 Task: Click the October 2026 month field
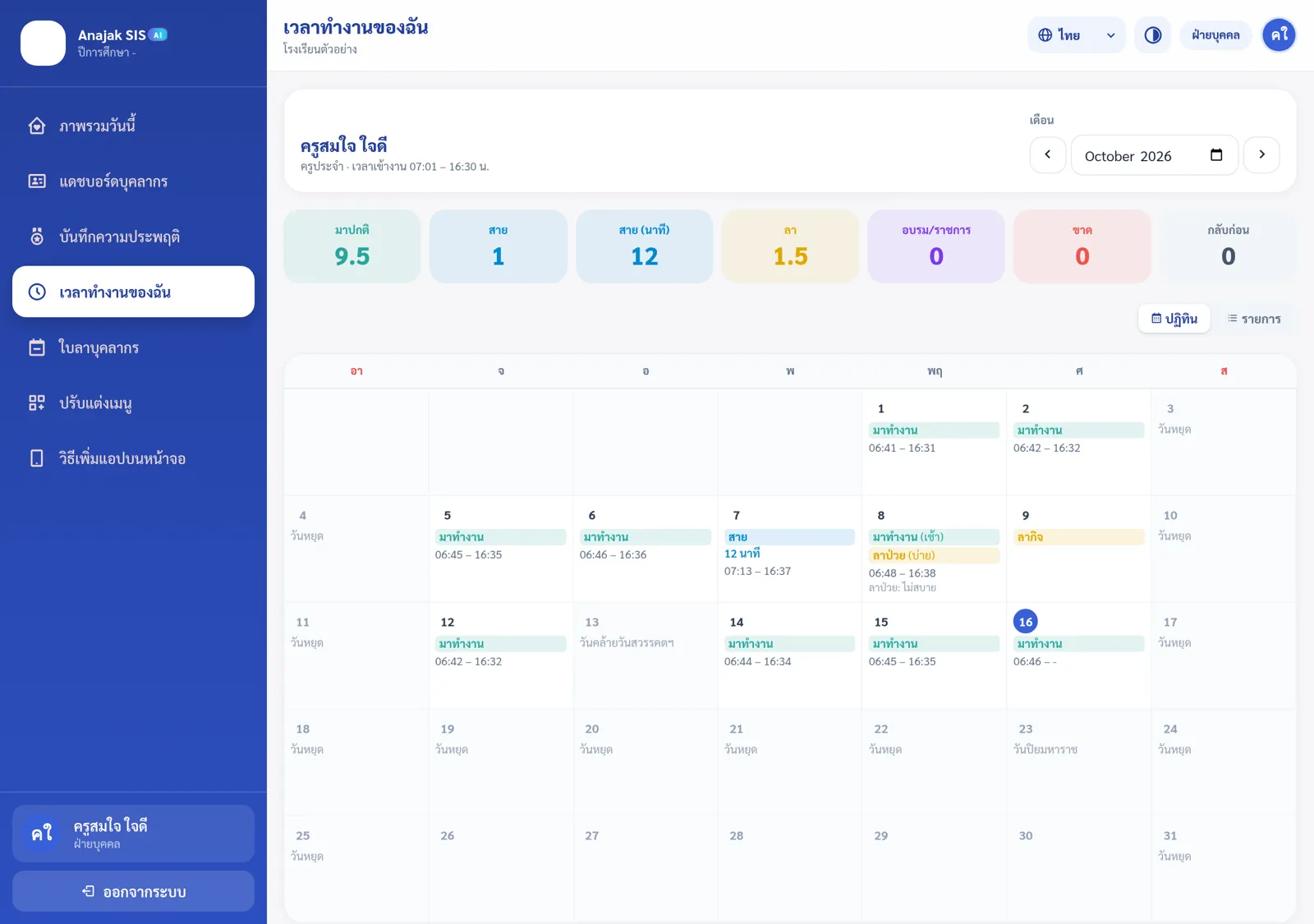coord(1154,155)
